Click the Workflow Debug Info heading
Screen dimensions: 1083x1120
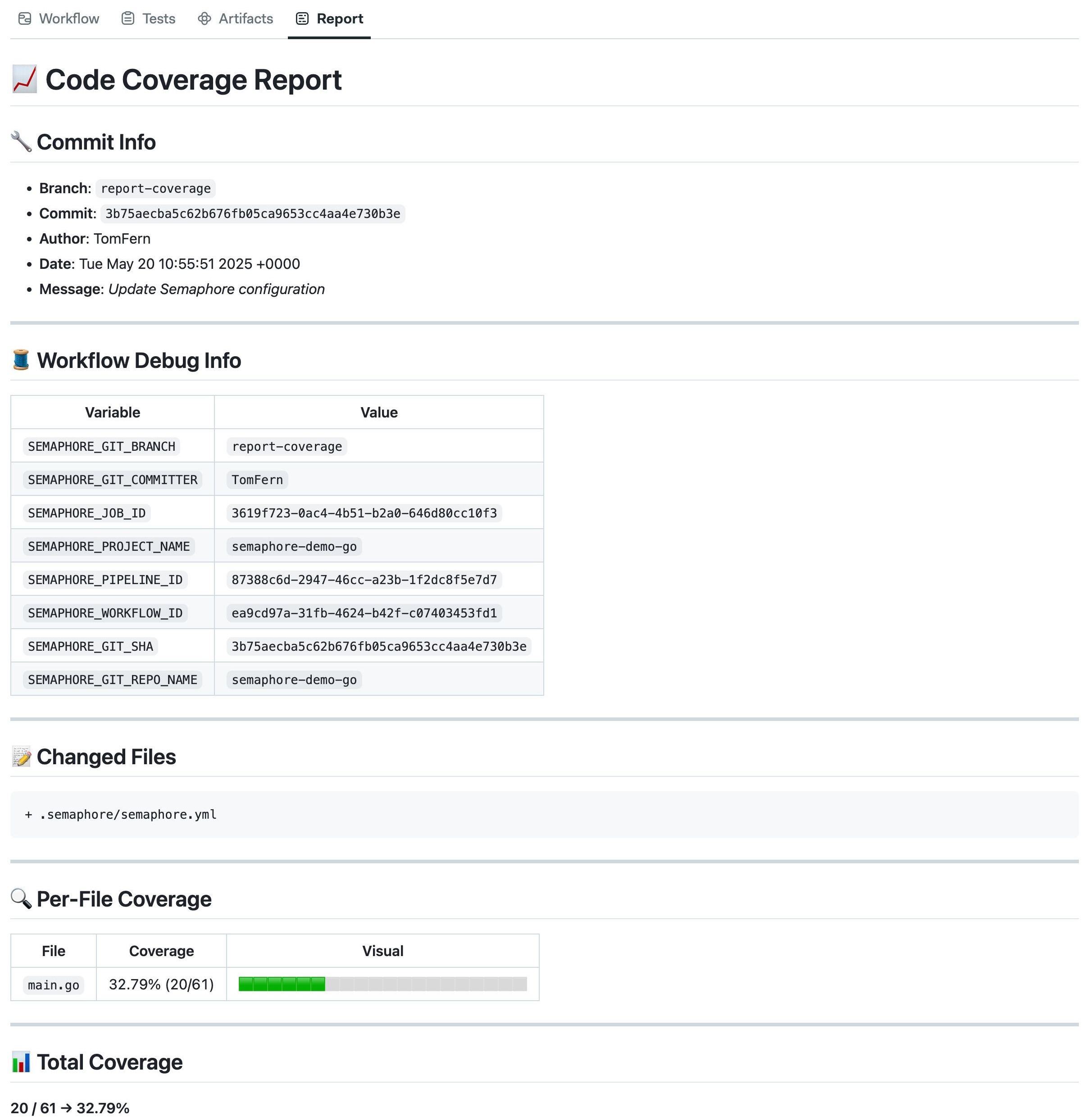tap(139, 360)
